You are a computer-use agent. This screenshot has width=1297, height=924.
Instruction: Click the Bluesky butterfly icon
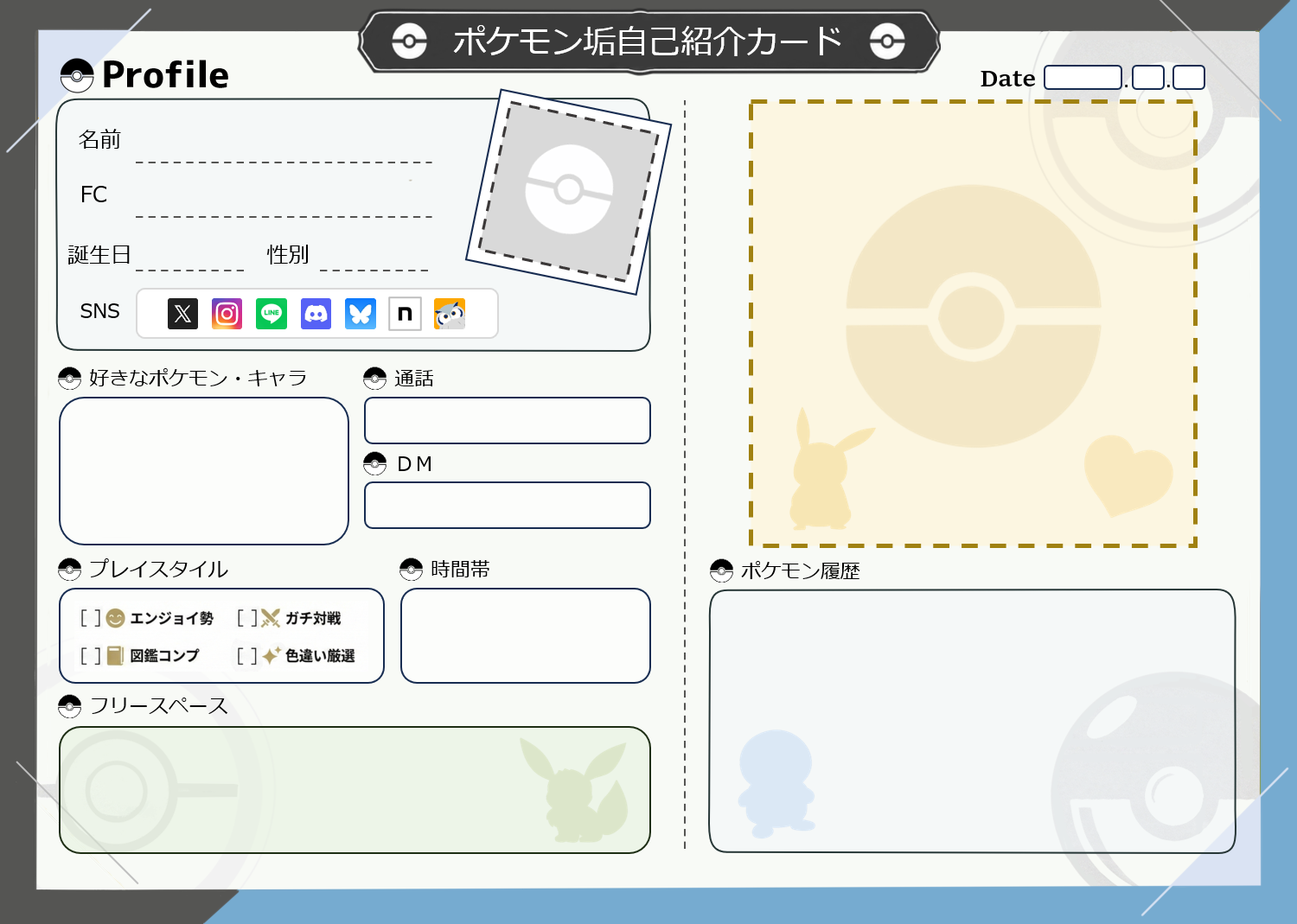pos(361,314)
